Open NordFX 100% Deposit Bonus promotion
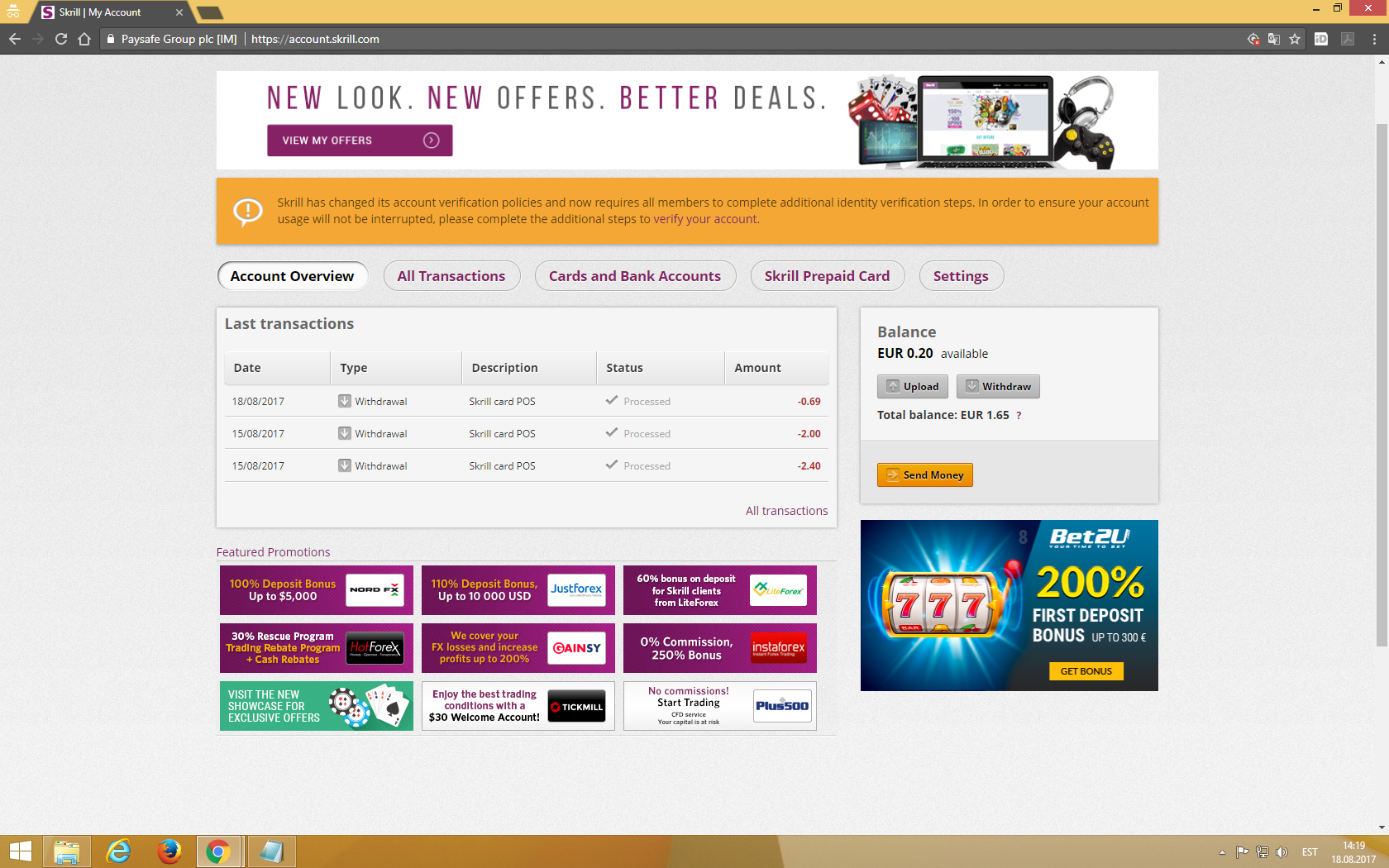The height and width of the screenshot is (868, 1389). click(317, 590)
